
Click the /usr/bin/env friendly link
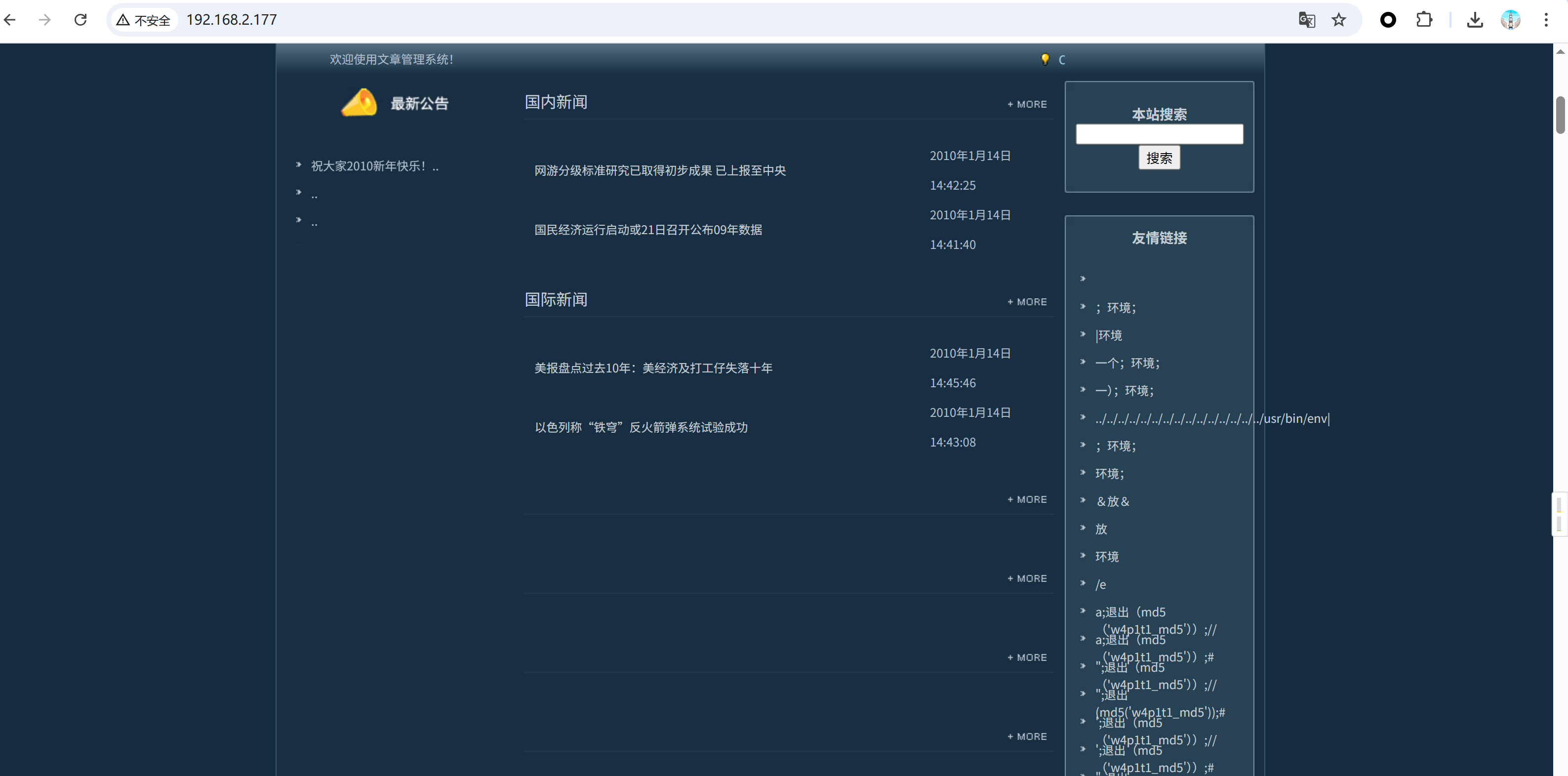tap(1211, 419)
